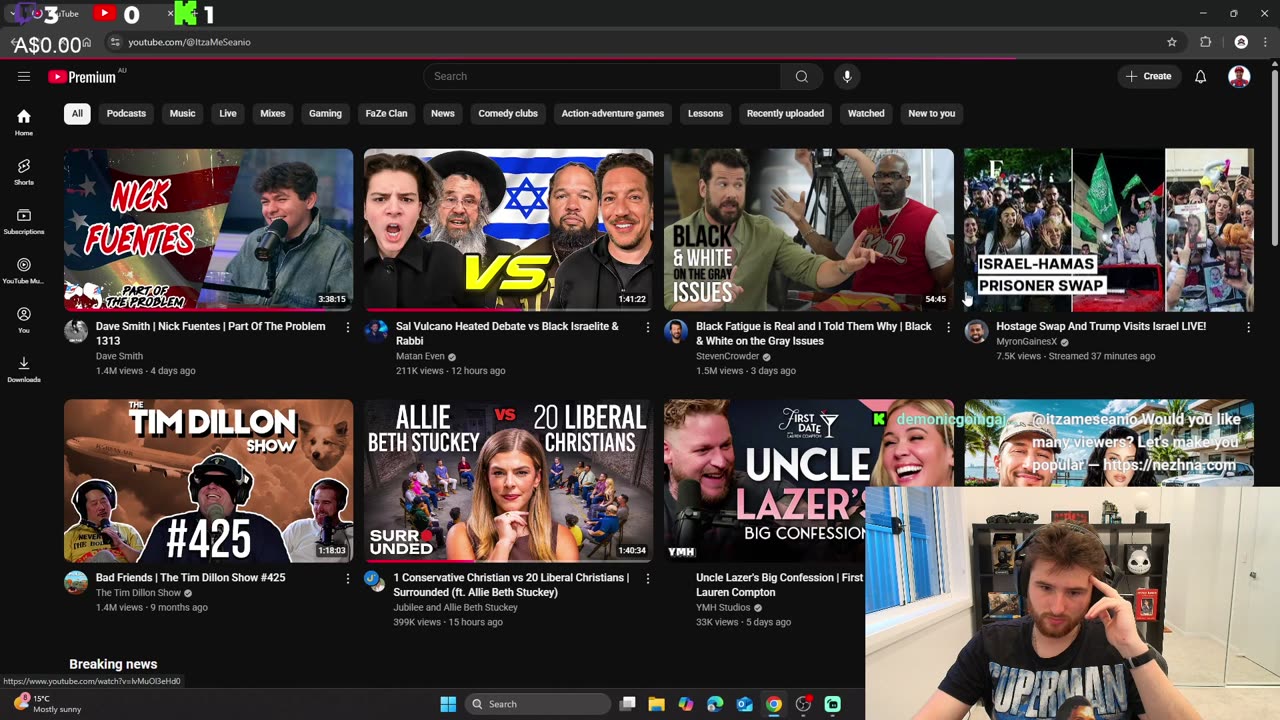
Task: Type in the YouTube search field
Action: [x=600, y=76]
